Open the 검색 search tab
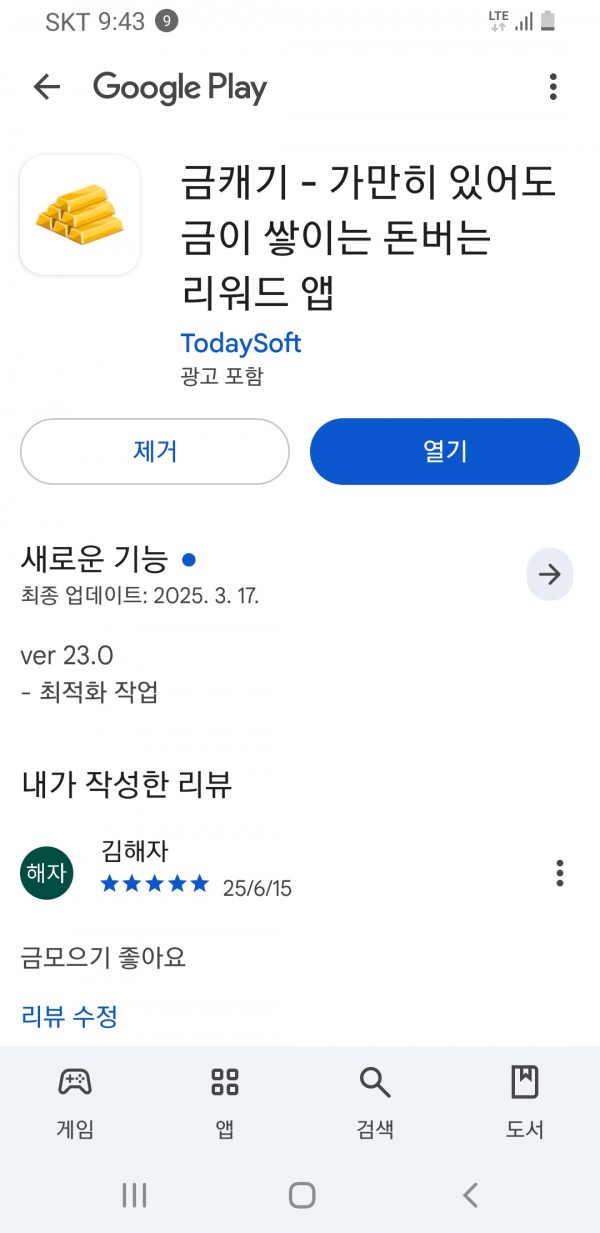Image resolution: width=600 pixels, height=1233 pixels. (x=375, y=1102)
